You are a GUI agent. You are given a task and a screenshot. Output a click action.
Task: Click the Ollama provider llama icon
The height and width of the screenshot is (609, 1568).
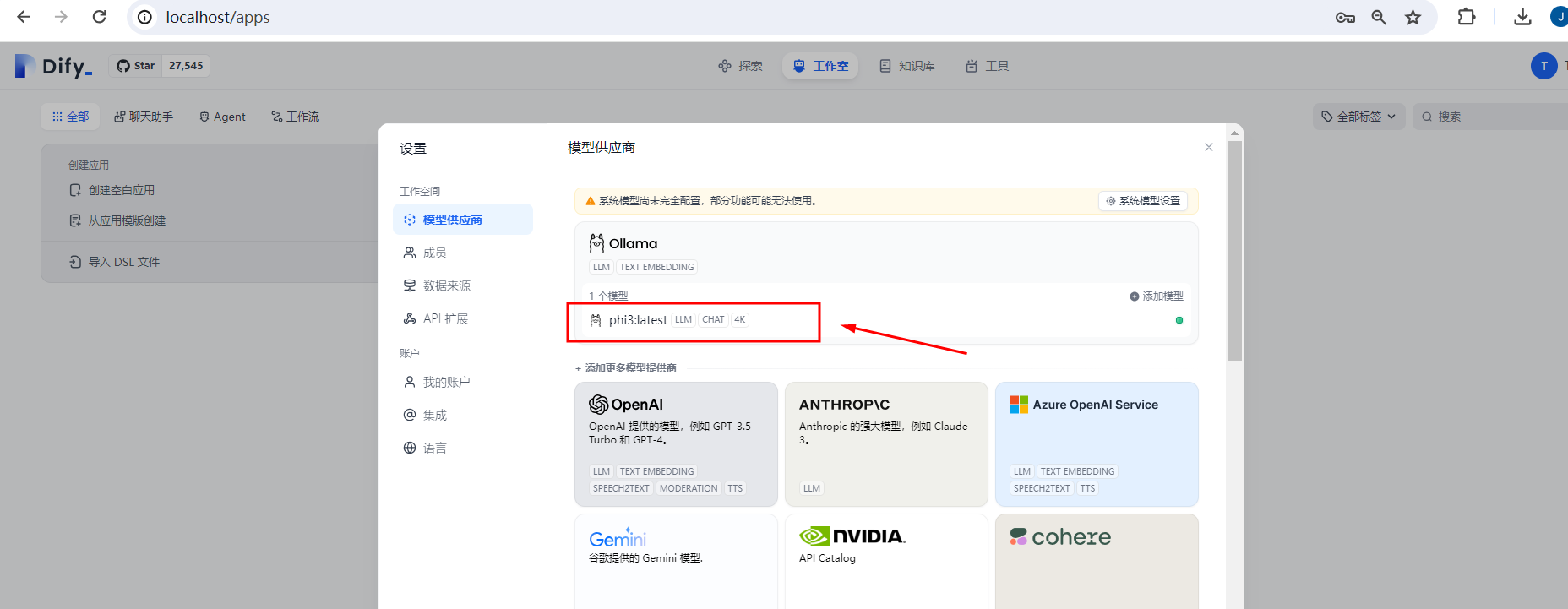596,243
